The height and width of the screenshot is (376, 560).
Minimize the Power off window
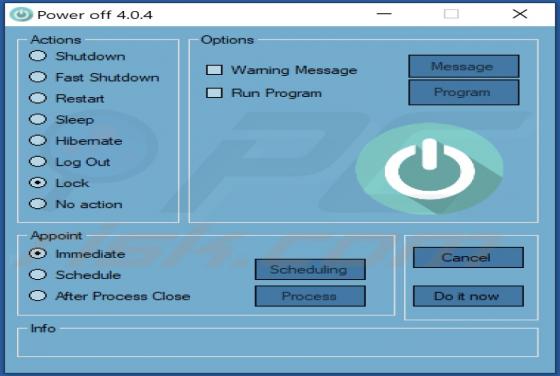pos(384,14)
